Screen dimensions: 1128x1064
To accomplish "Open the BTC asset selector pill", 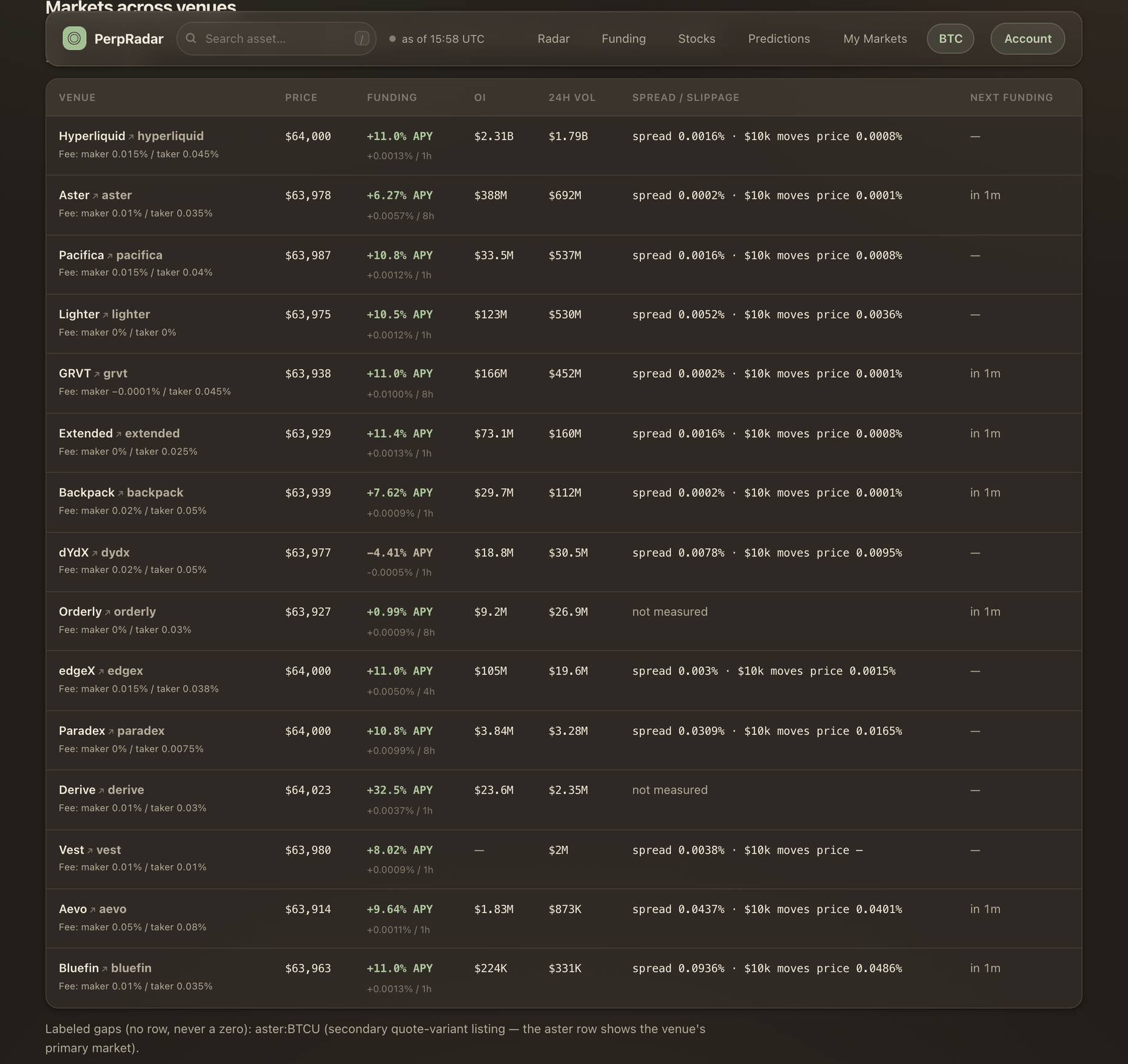I will pos(950,39).
